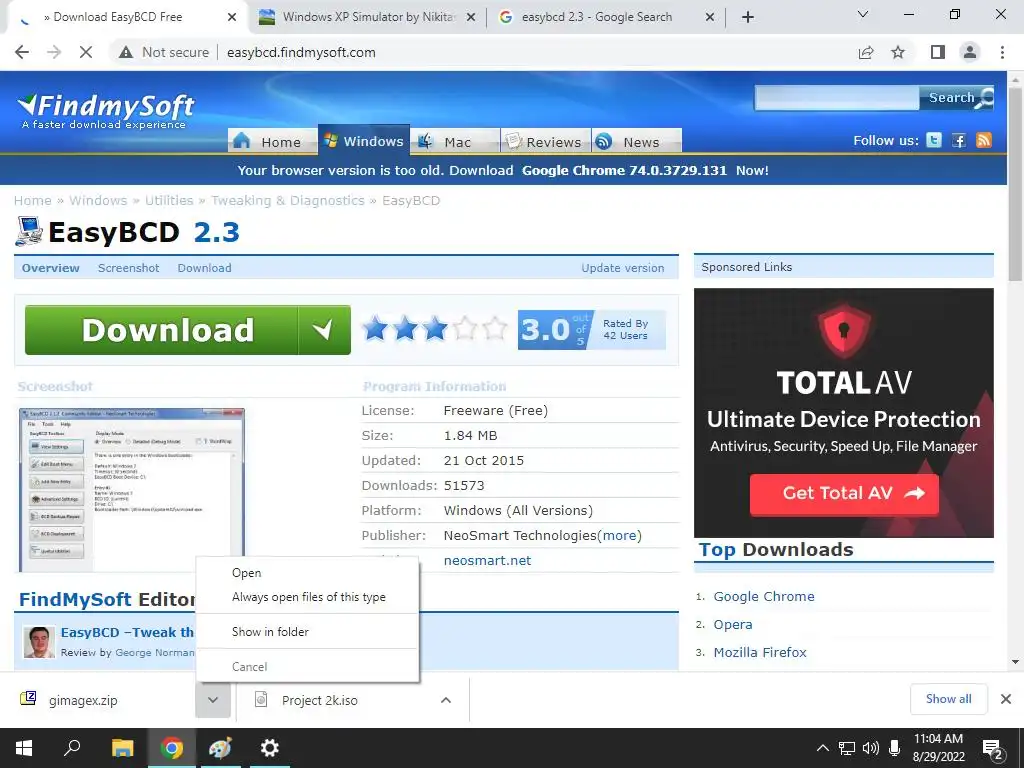
Task: Open Chrome three-dot menu
Action: coord(1002,52)
